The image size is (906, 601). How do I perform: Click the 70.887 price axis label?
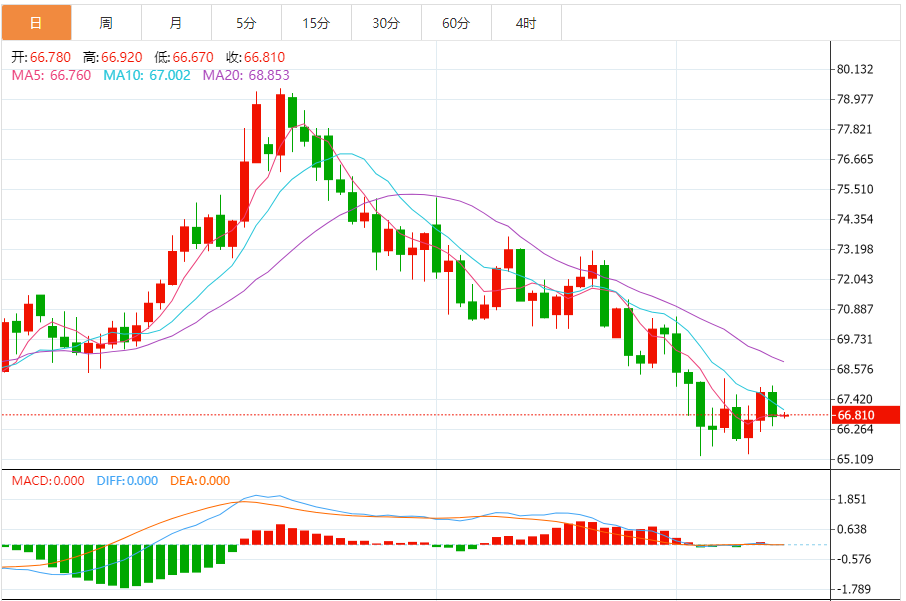(855, 309)
